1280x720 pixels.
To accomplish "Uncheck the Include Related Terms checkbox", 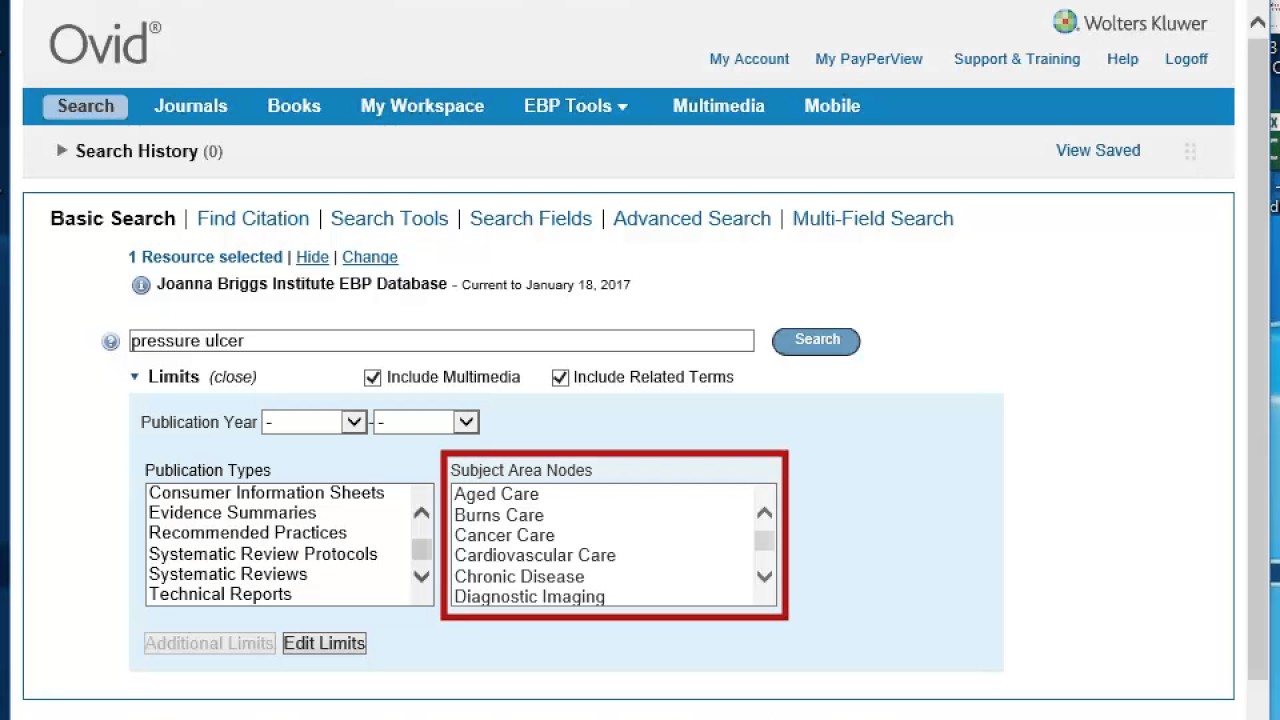I will point(560,377).
